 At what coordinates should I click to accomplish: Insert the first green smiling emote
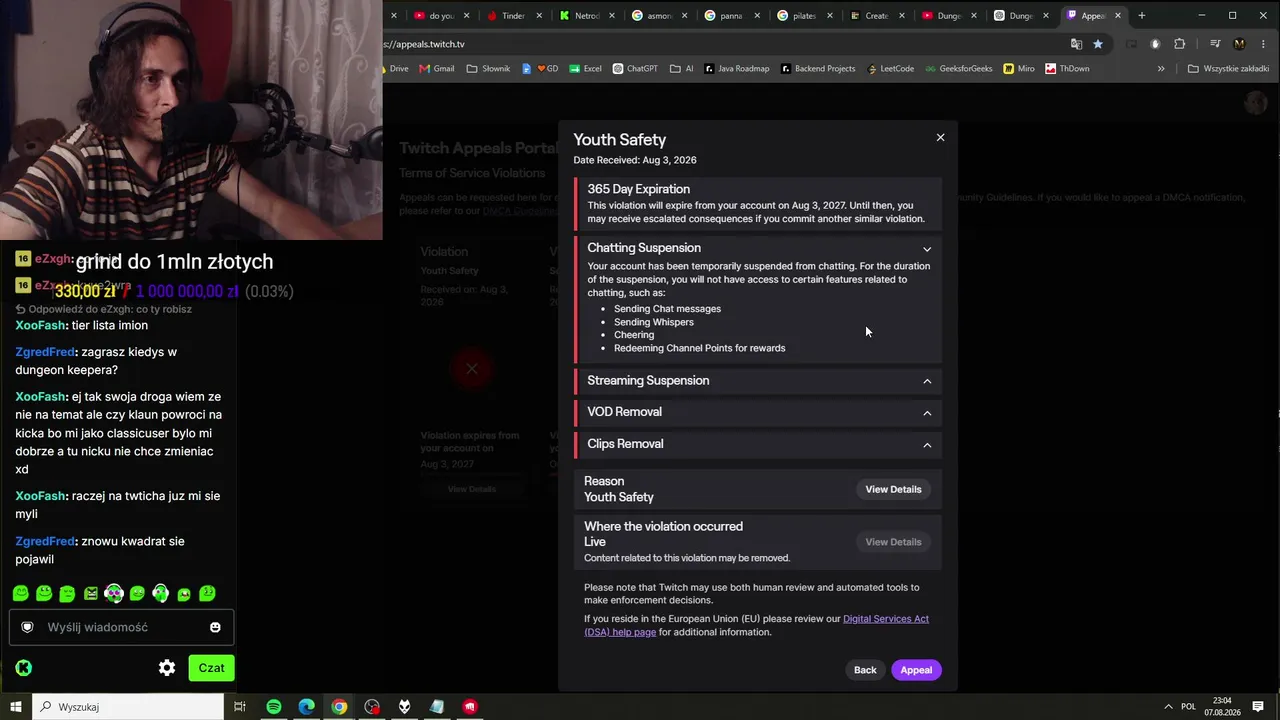coord(21,594)
